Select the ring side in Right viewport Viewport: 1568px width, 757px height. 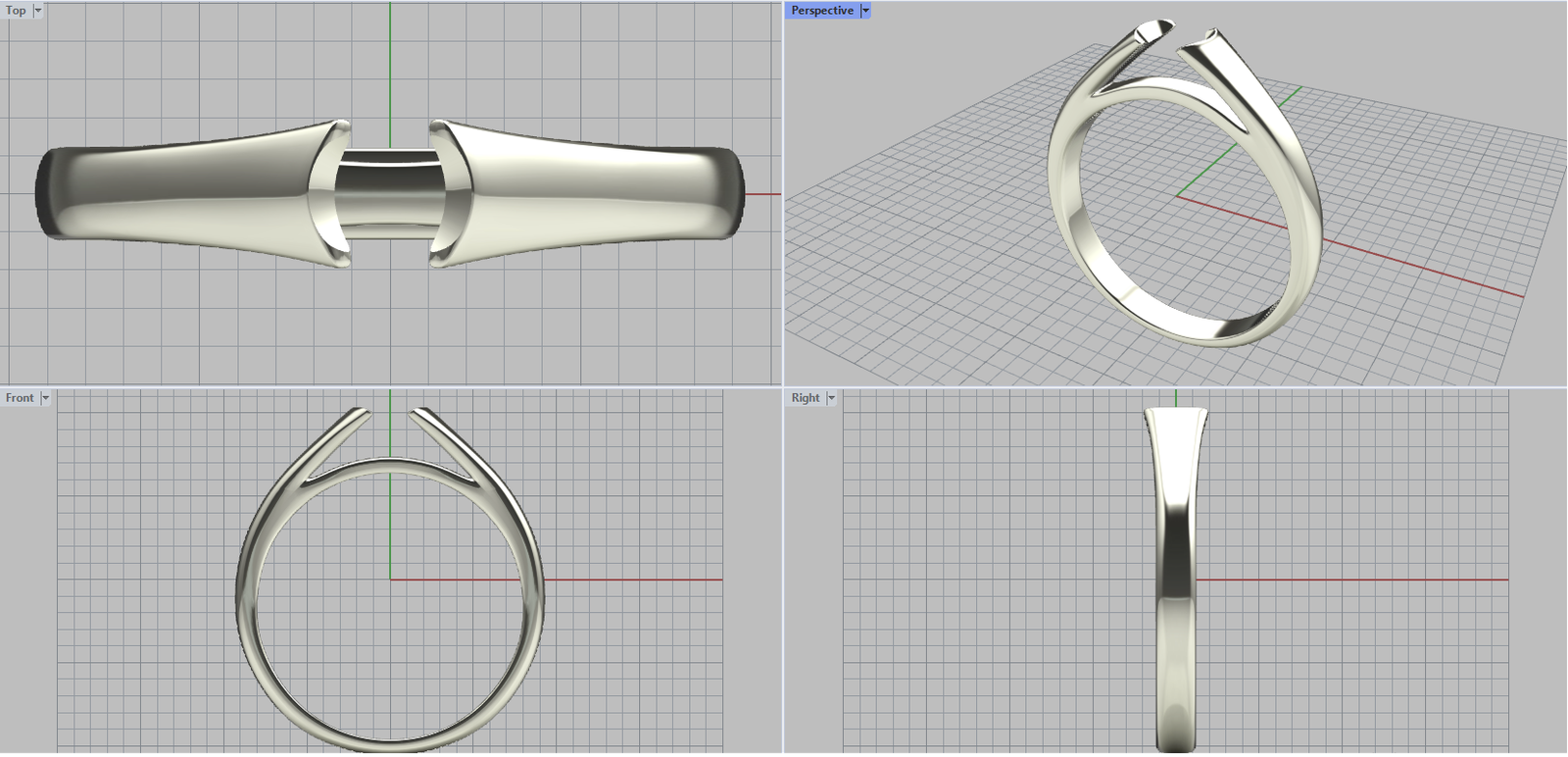pyautogui.click(x=1176, y=580)
